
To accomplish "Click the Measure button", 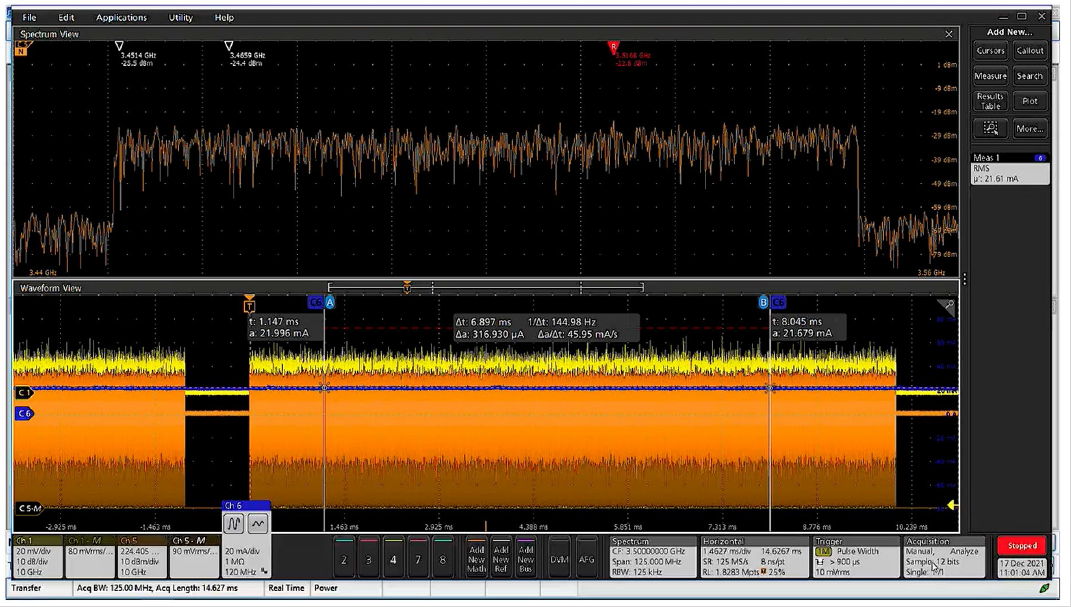I will (x=990, y=76).
